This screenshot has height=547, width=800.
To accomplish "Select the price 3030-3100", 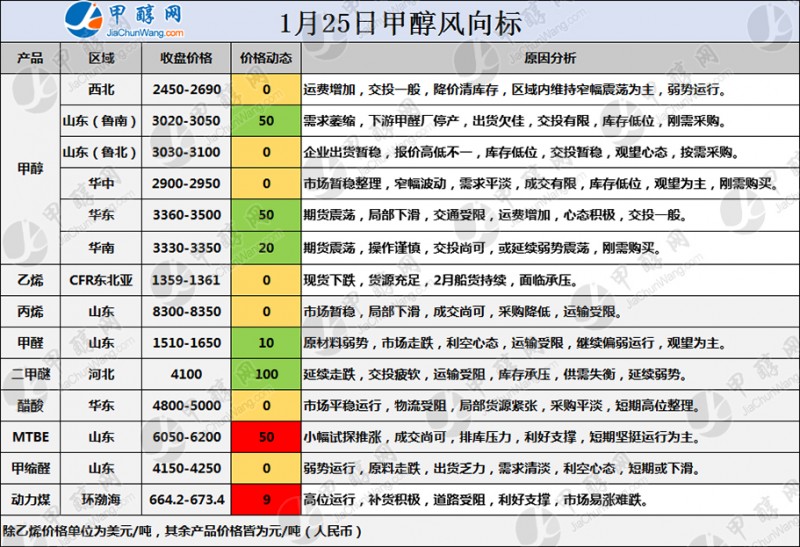I will (x=186, y=152).
